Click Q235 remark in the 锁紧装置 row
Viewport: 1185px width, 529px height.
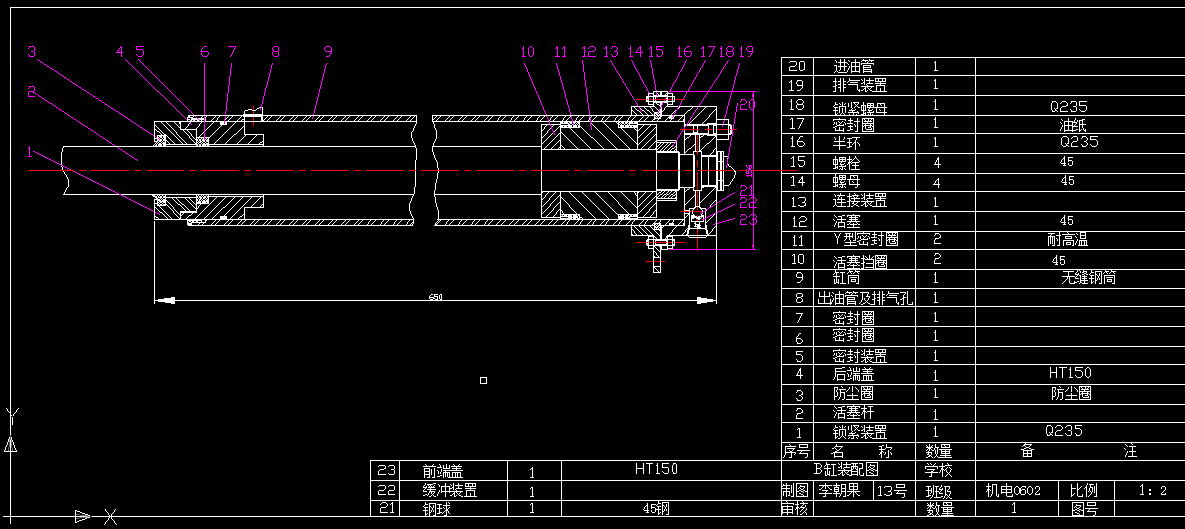[x=1064, y=431]
